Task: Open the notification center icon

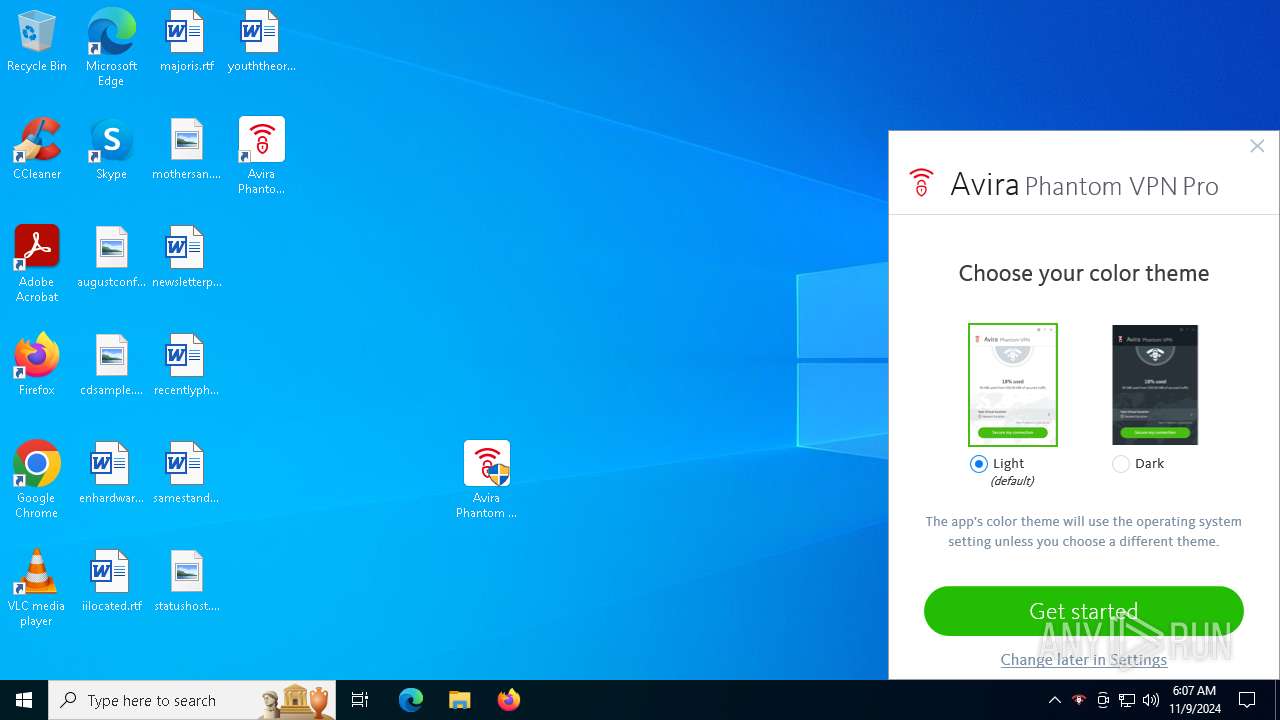Action: pos(1247,700)
